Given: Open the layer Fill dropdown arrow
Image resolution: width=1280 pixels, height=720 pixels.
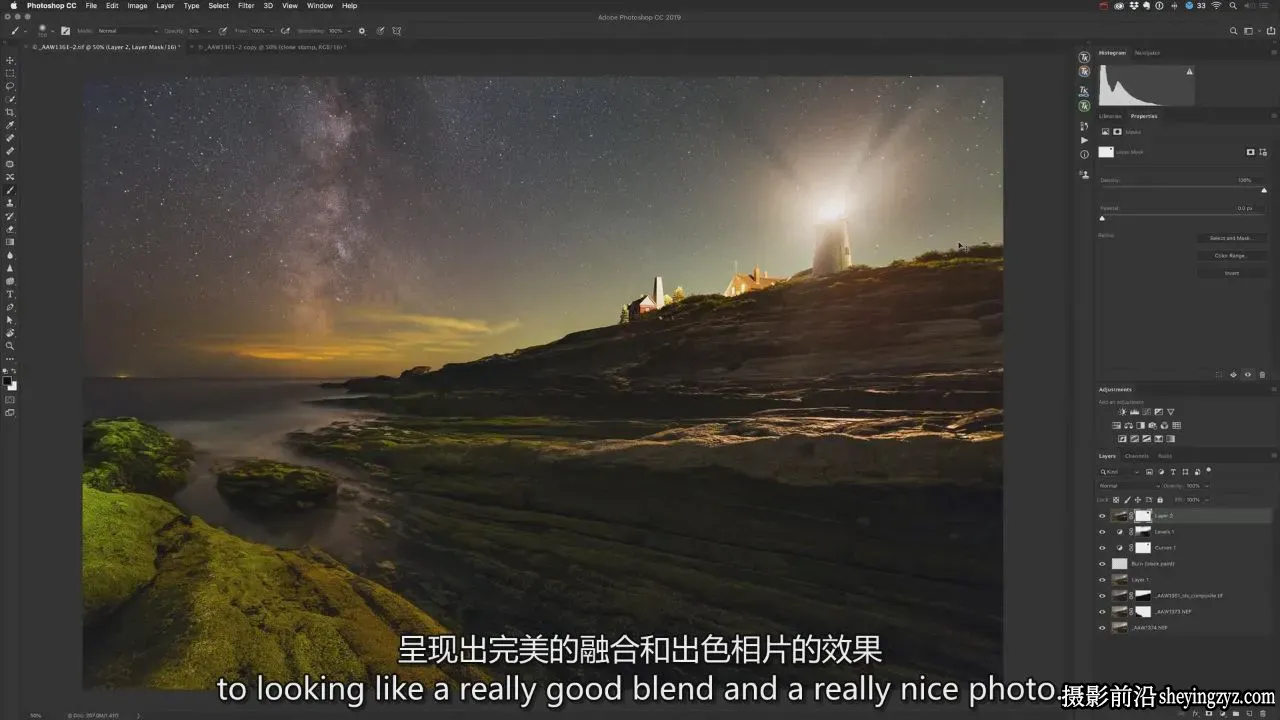Looking at the screenshot, I should coord(1206,499).
